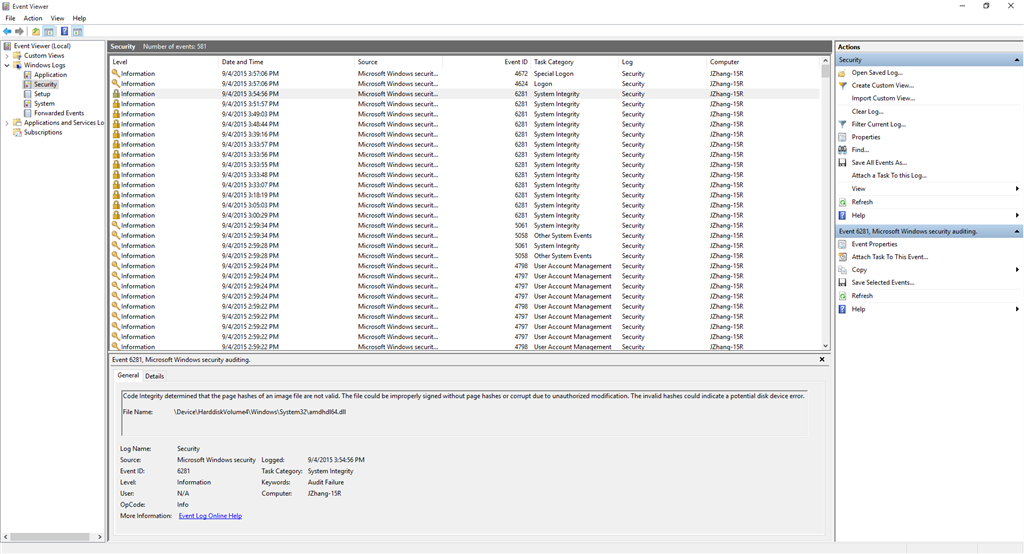
Task: Collapse the Windows Logs node
Action: 7,65
